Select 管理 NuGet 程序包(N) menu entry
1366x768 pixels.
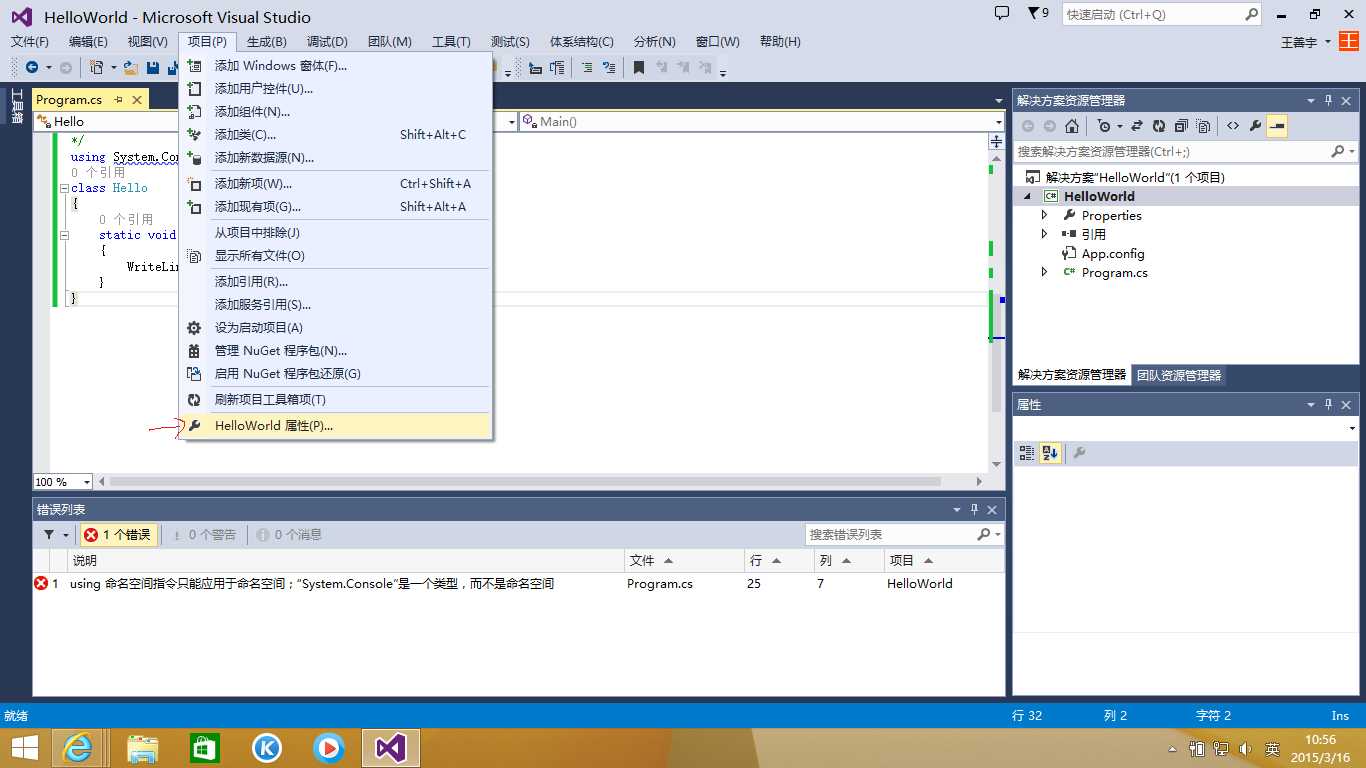pyautogui.click(x=336, y=351)
